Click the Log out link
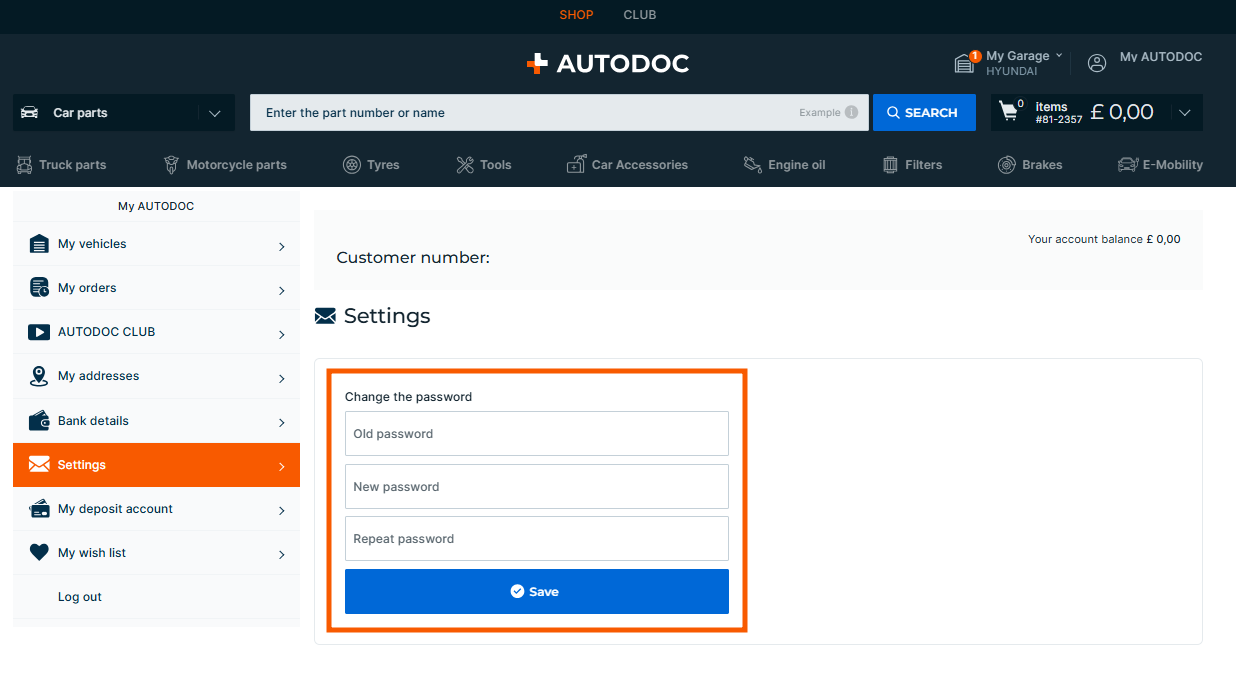 [80, 597]
